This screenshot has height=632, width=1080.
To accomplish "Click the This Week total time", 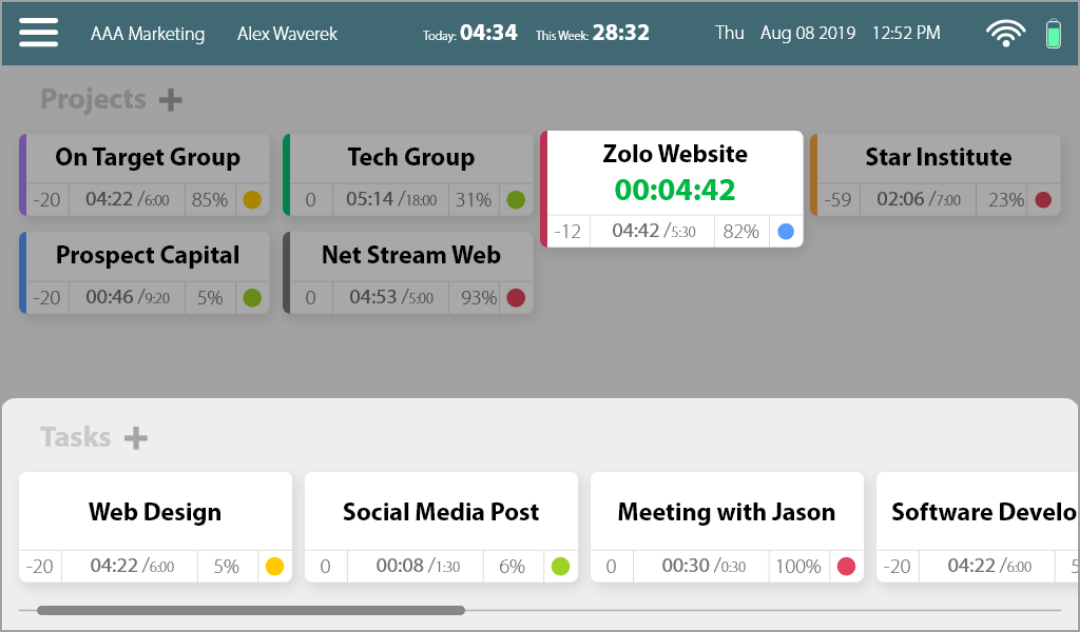I will click(620, 33).
